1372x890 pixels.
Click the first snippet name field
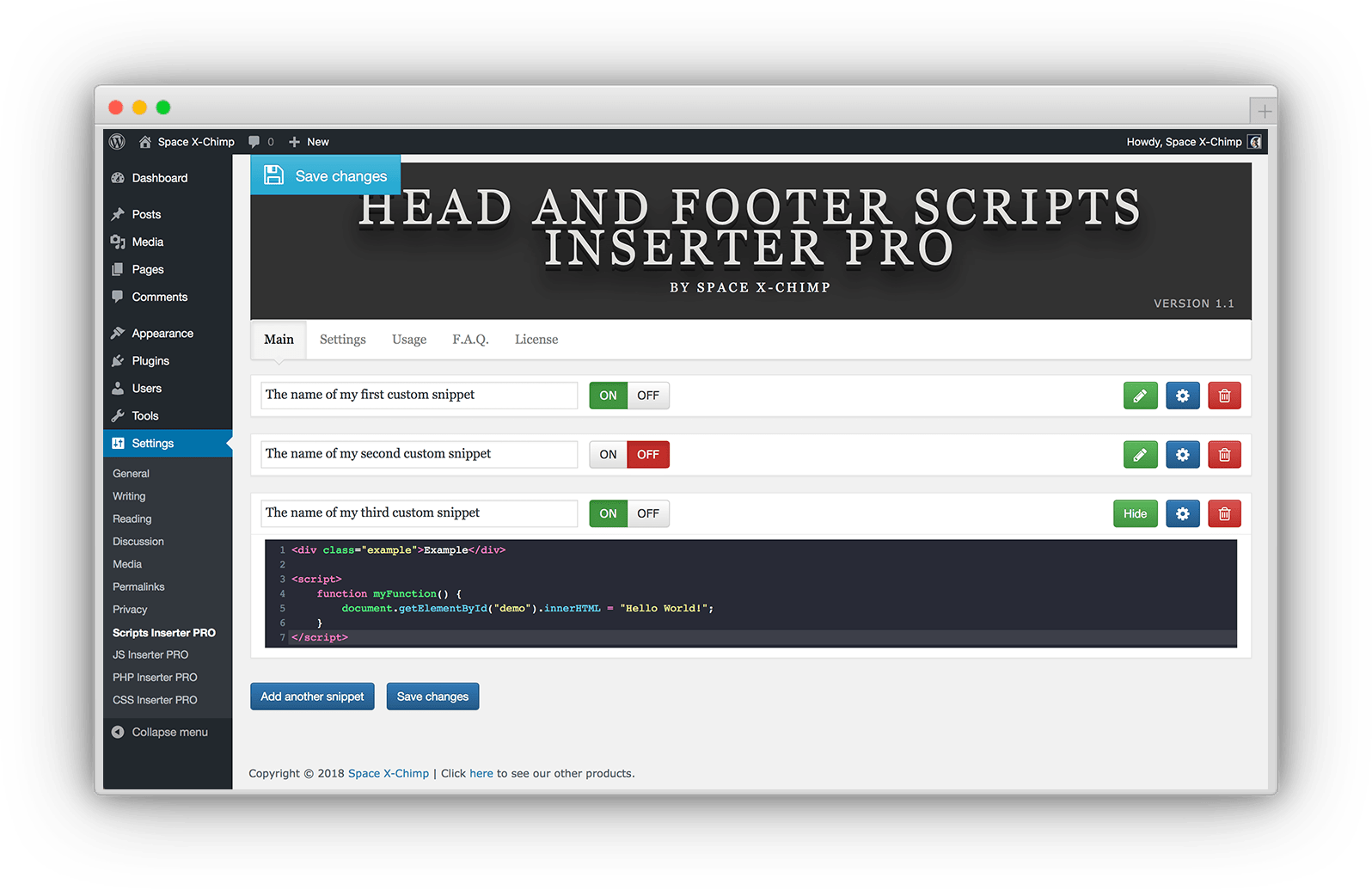click(419, 396)
